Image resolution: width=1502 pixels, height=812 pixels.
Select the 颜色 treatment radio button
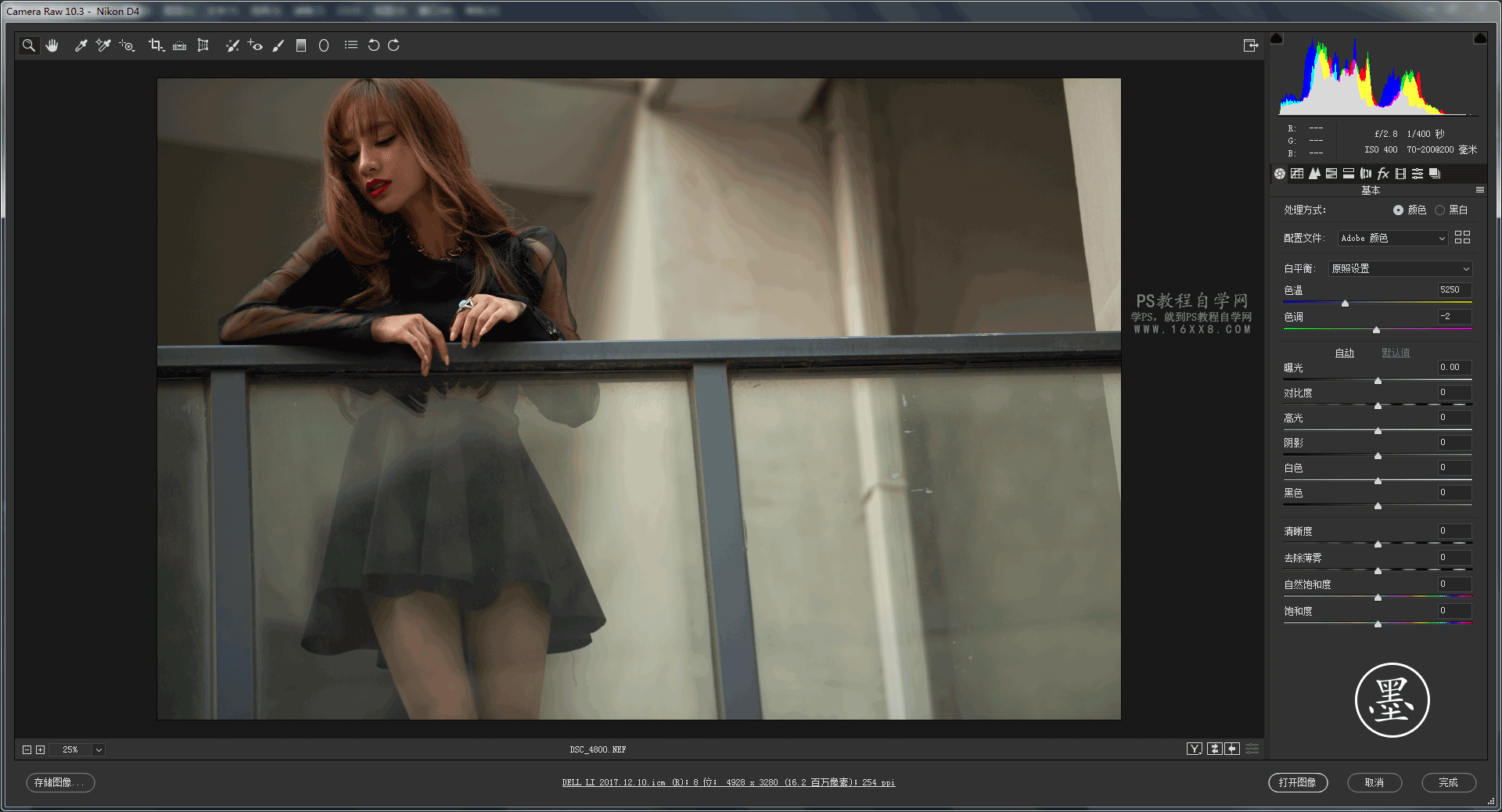(1398, 210)
